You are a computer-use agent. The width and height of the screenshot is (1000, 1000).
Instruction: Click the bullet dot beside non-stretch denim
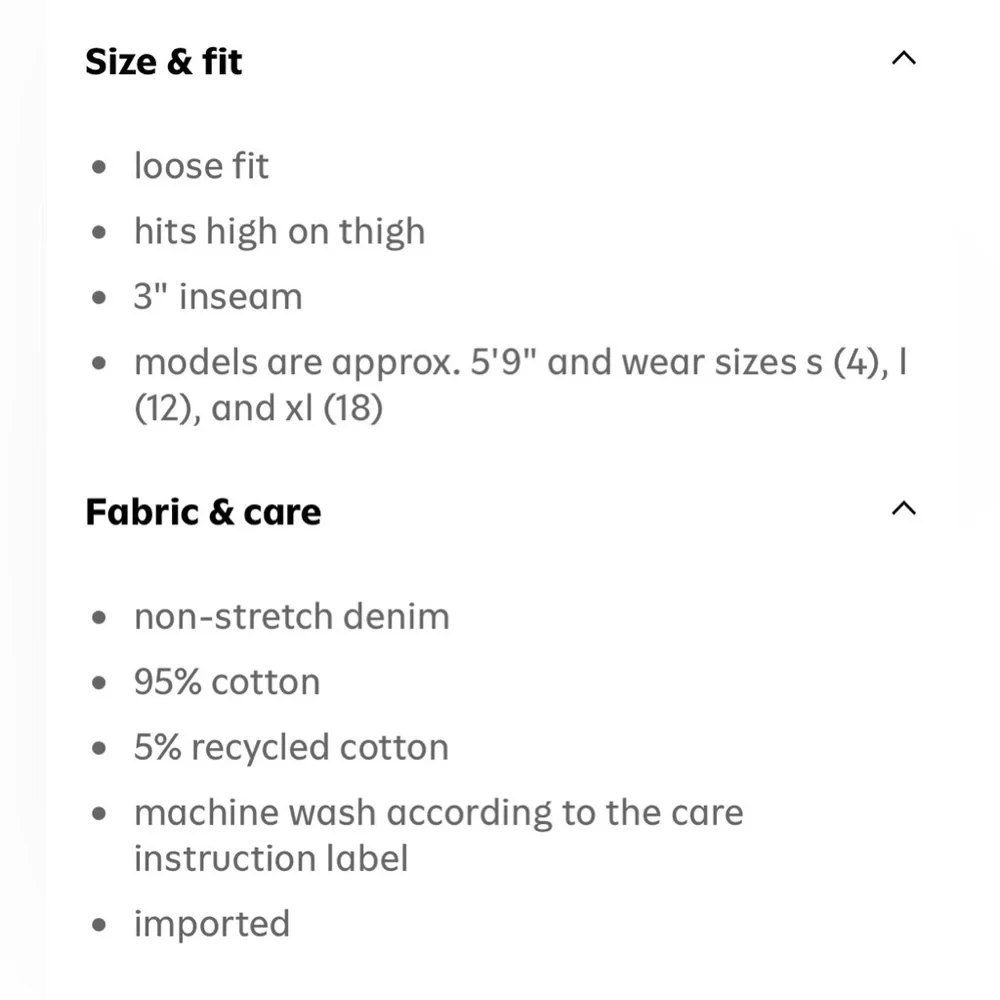(x=99, y=617)
